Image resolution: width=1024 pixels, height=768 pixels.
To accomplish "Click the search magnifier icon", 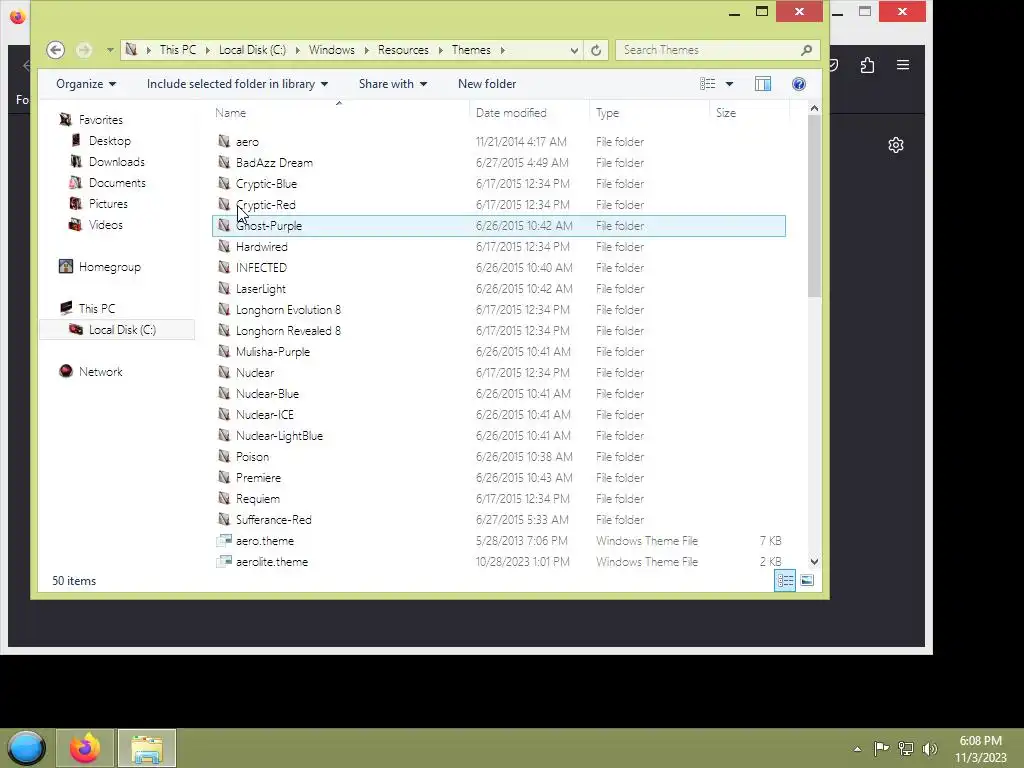I will click(807, 50).
